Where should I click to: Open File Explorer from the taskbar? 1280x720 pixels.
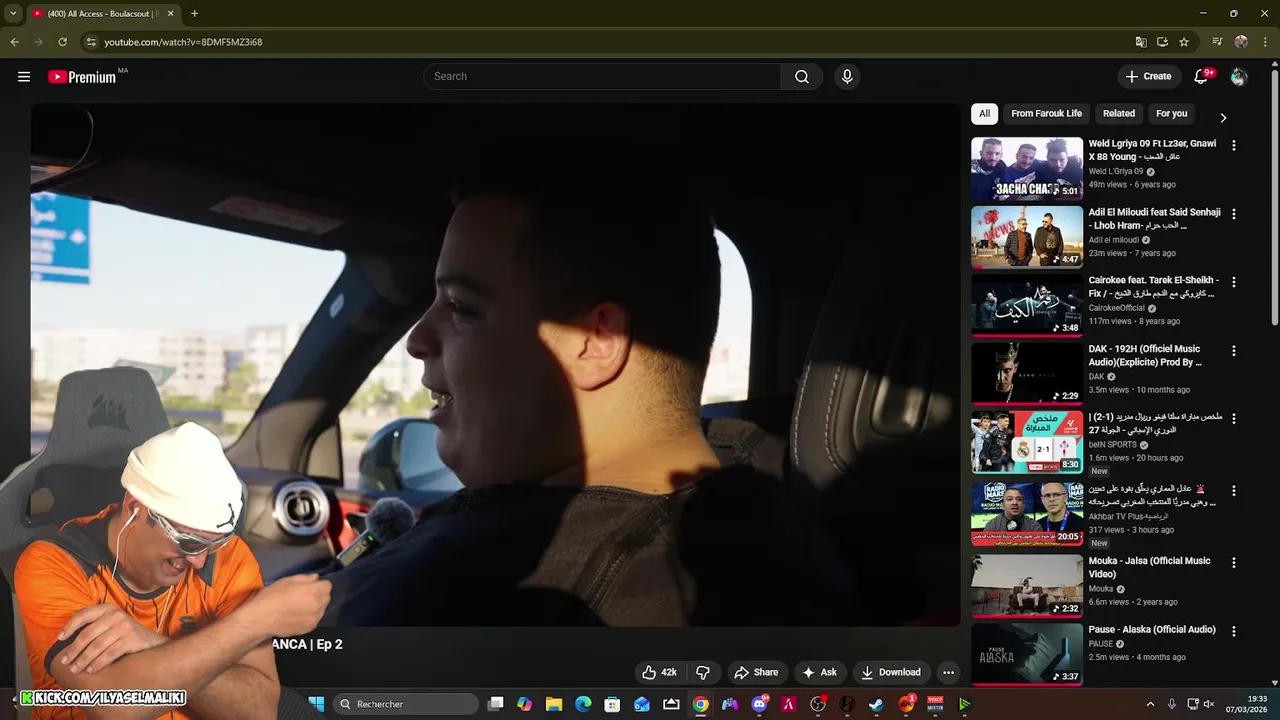click(x=554, y=704)
